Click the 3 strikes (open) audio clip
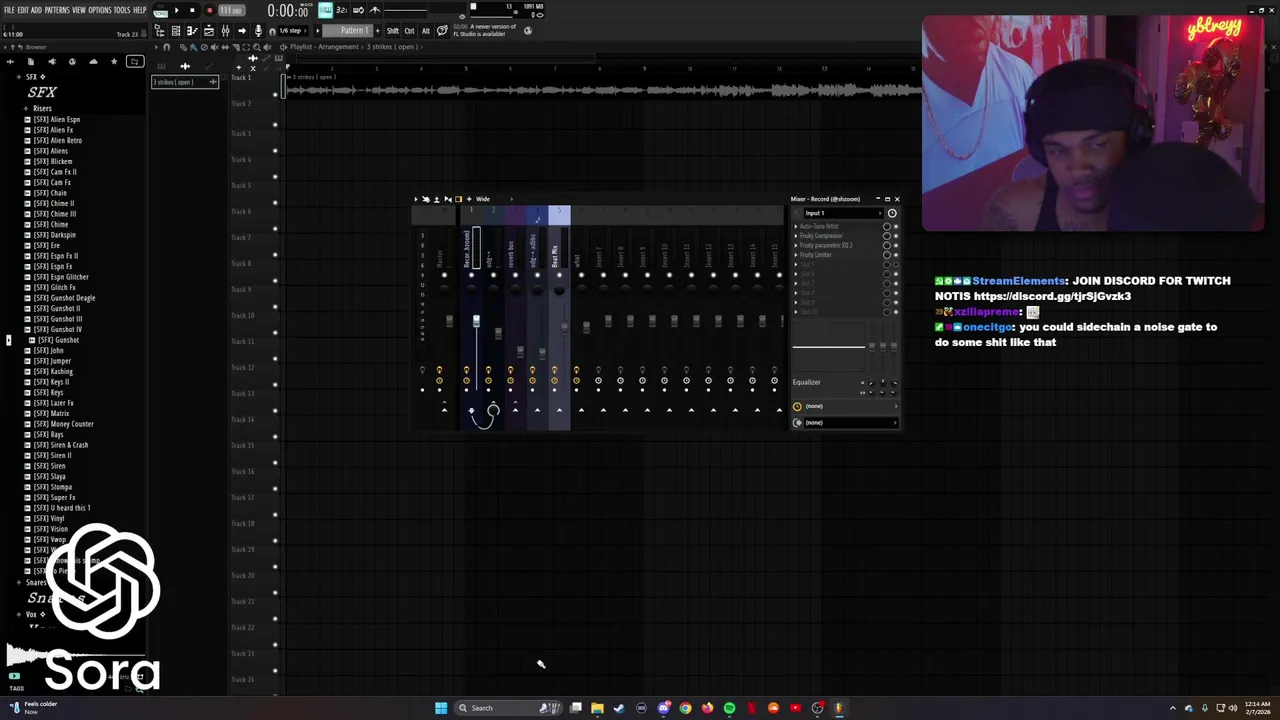The height and width of the screenshot is (720, 1280). [x=602, y=87]
